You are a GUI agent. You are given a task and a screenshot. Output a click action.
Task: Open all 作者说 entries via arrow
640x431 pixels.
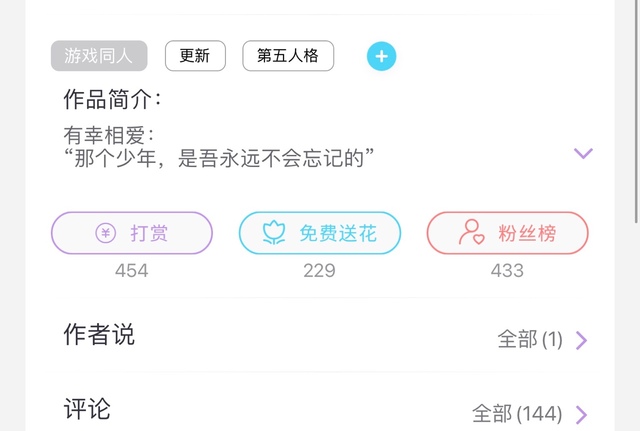(x=582, y=340)
